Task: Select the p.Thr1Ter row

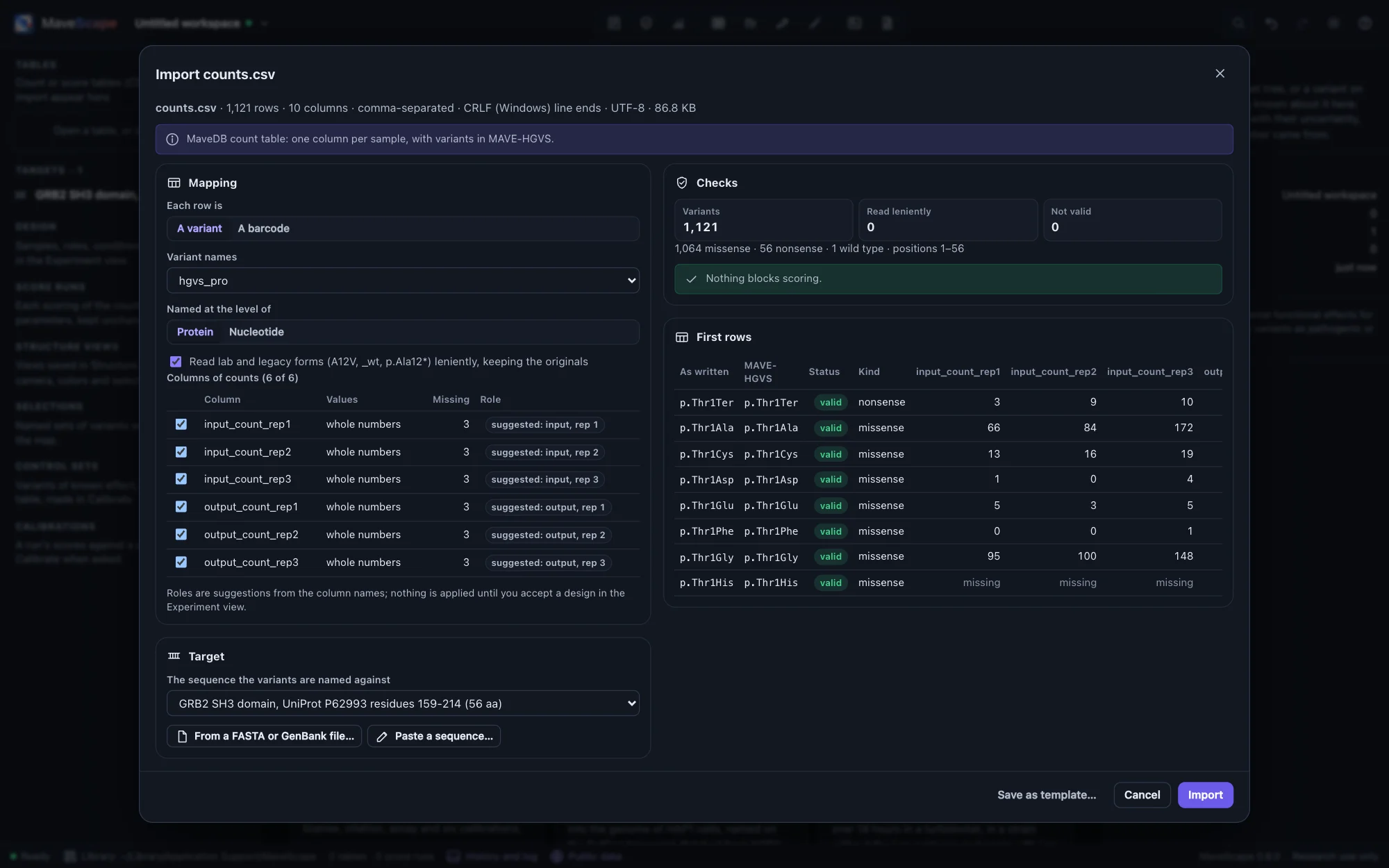Action: 948,402
